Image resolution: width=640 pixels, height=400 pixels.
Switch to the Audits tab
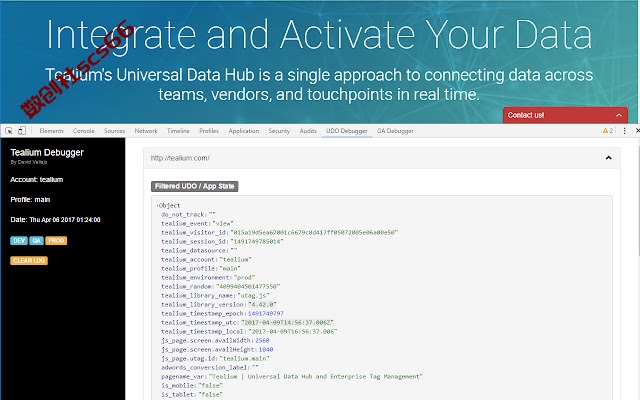point(308,131)
